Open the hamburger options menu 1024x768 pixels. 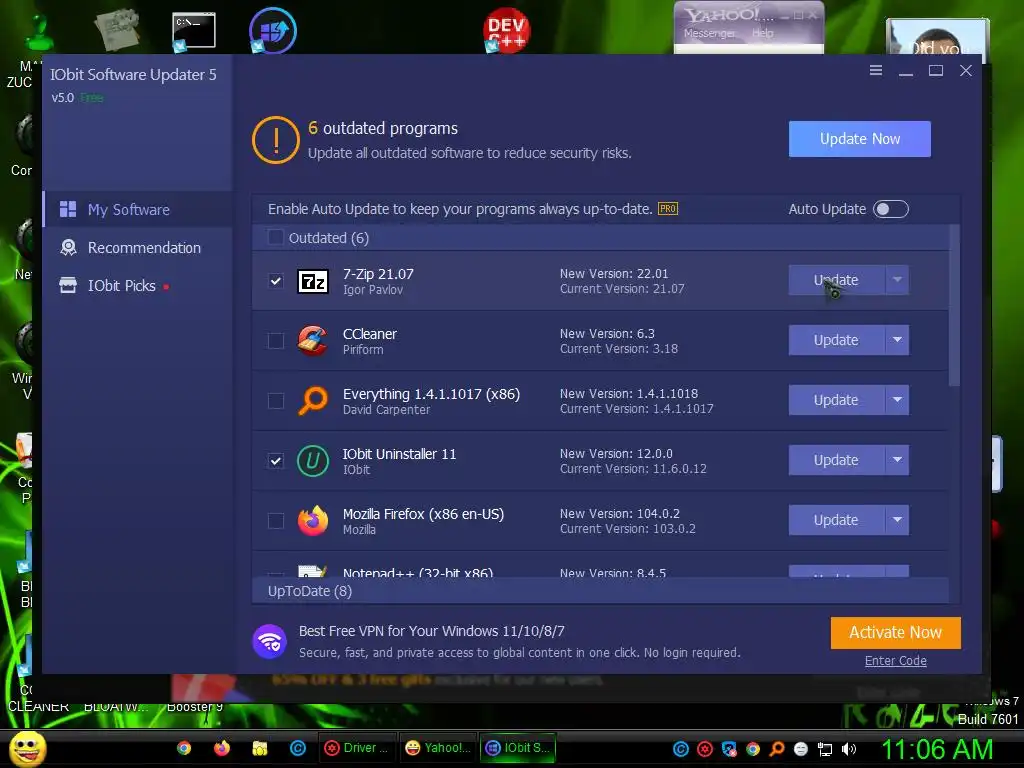(876, 71)
